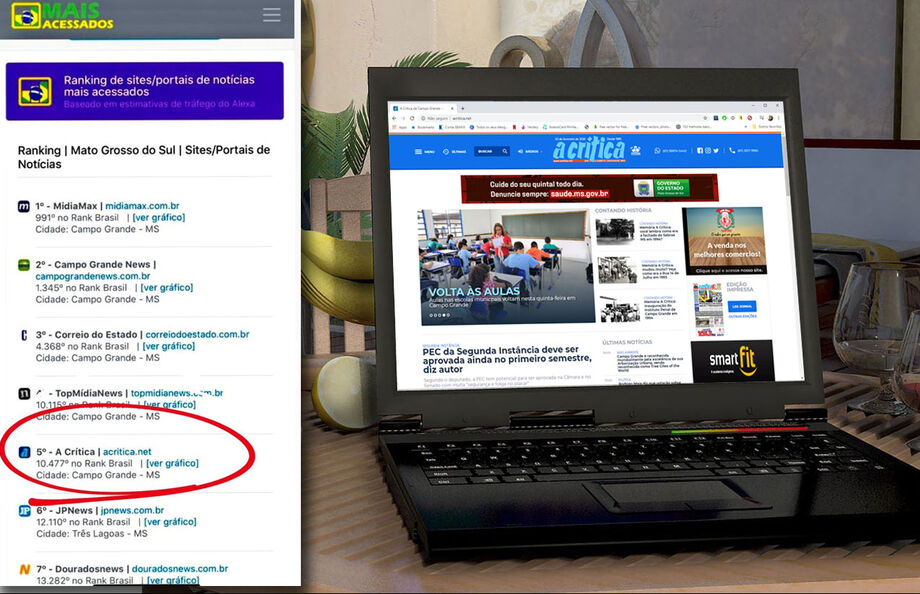Click the Chrome profile avatar

click(770, 118)
